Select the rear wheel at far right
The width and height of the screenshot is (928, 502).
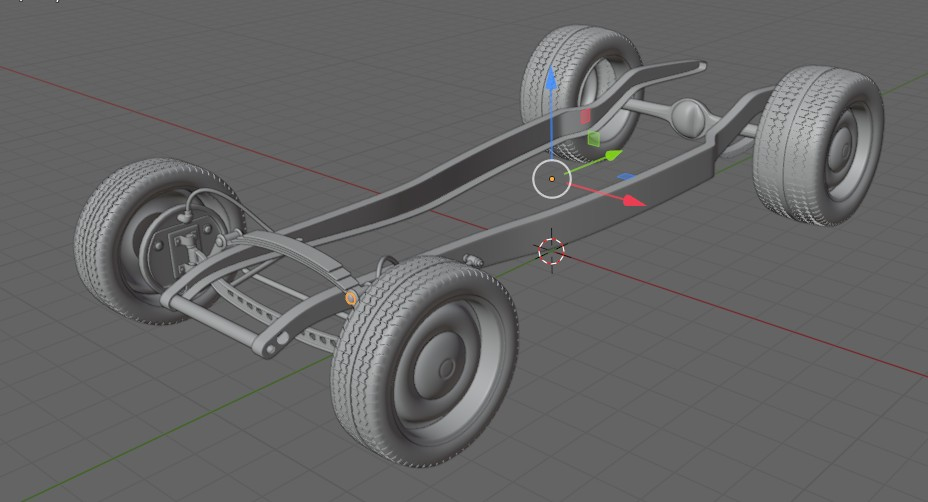click(x=819, y=146)
